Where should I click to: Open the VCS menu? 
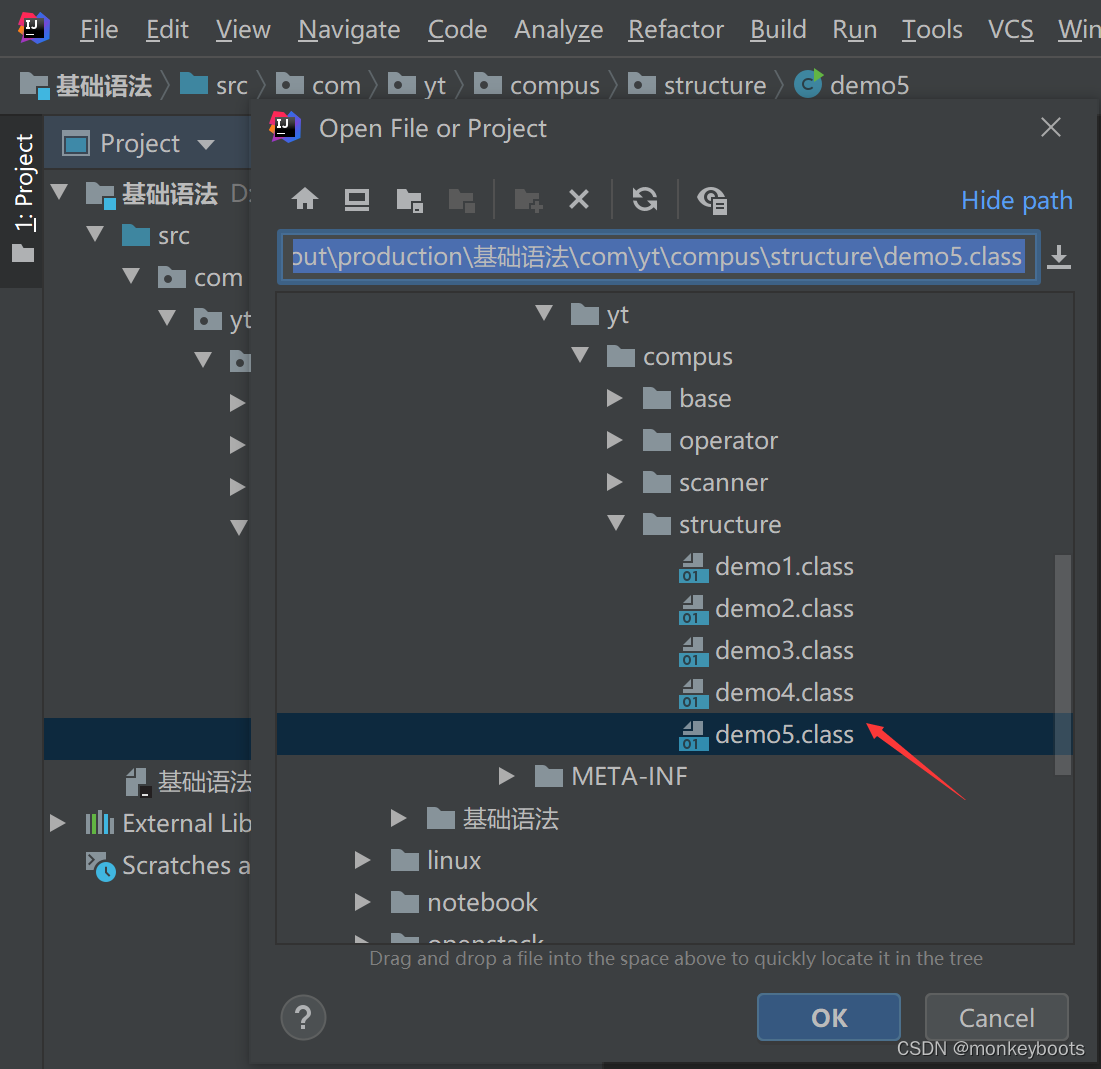pos(1010,29)
